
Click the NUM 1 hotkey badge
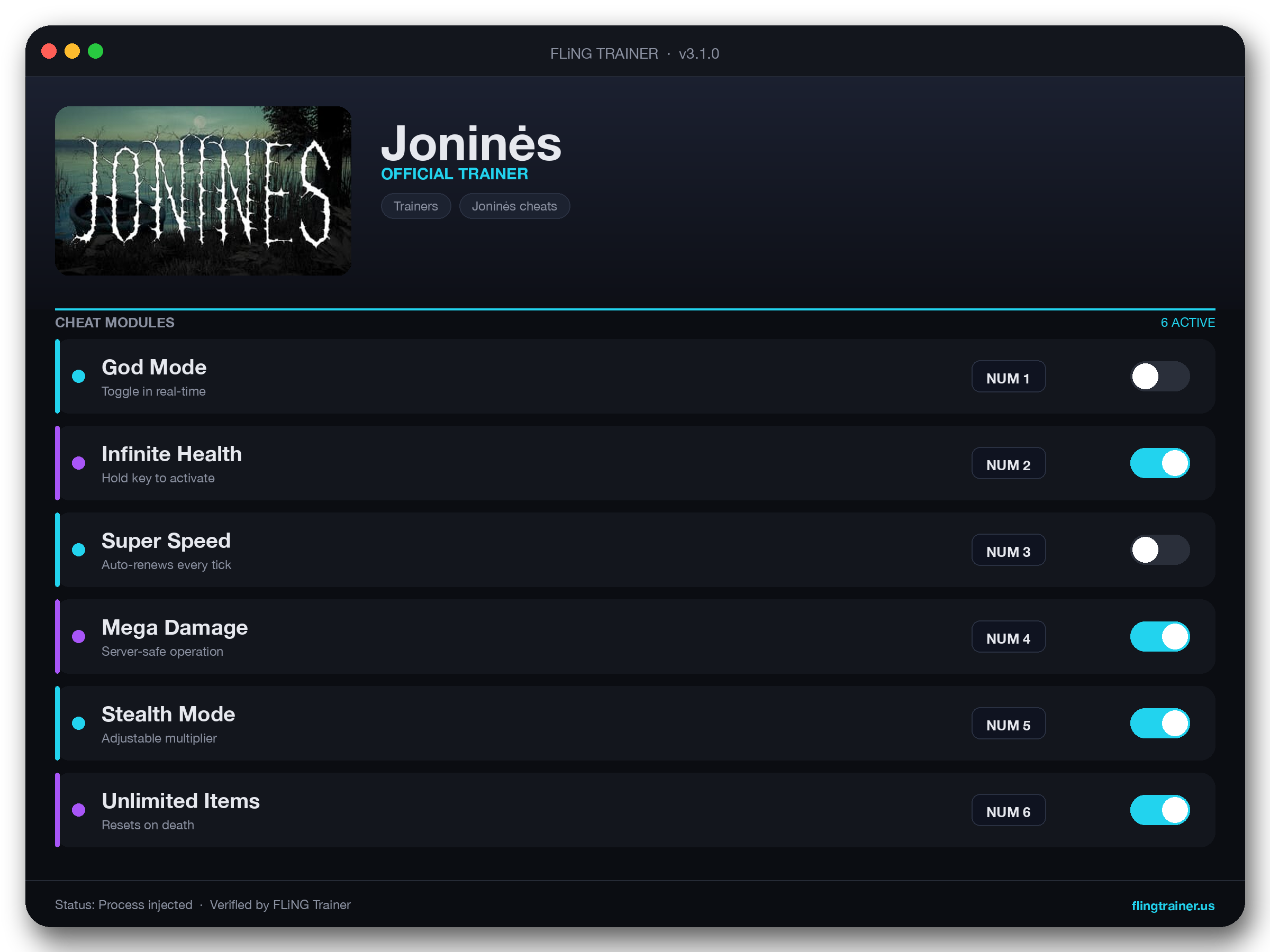[x=1008, y=377]
